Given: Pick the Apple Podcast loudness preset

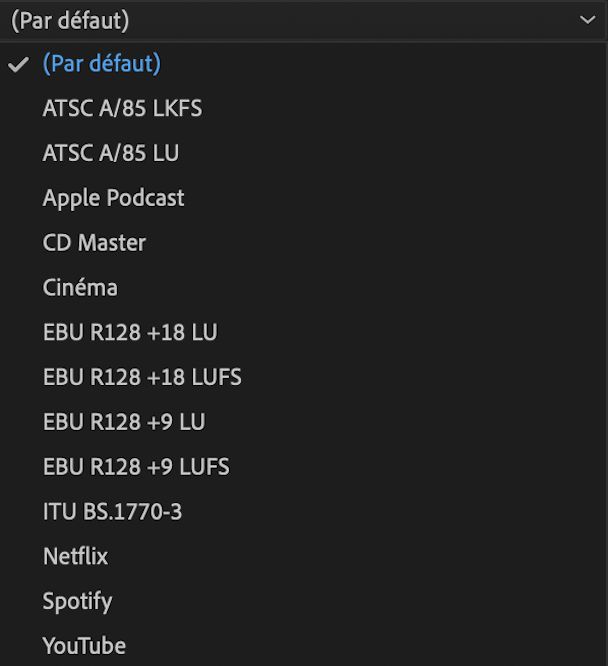Looking at the screenshot, I should tap(113, 198).
